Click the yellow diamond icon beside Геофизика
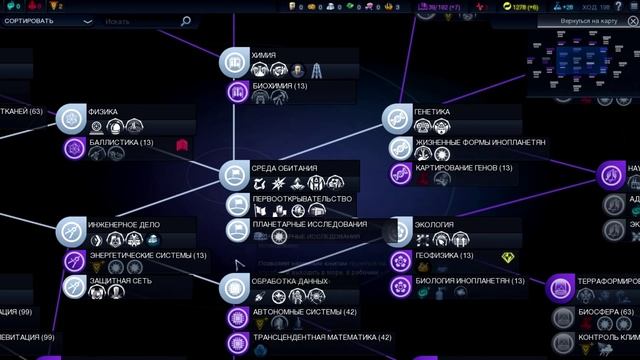This screenshot has height=360, width=640. point(508,258)
